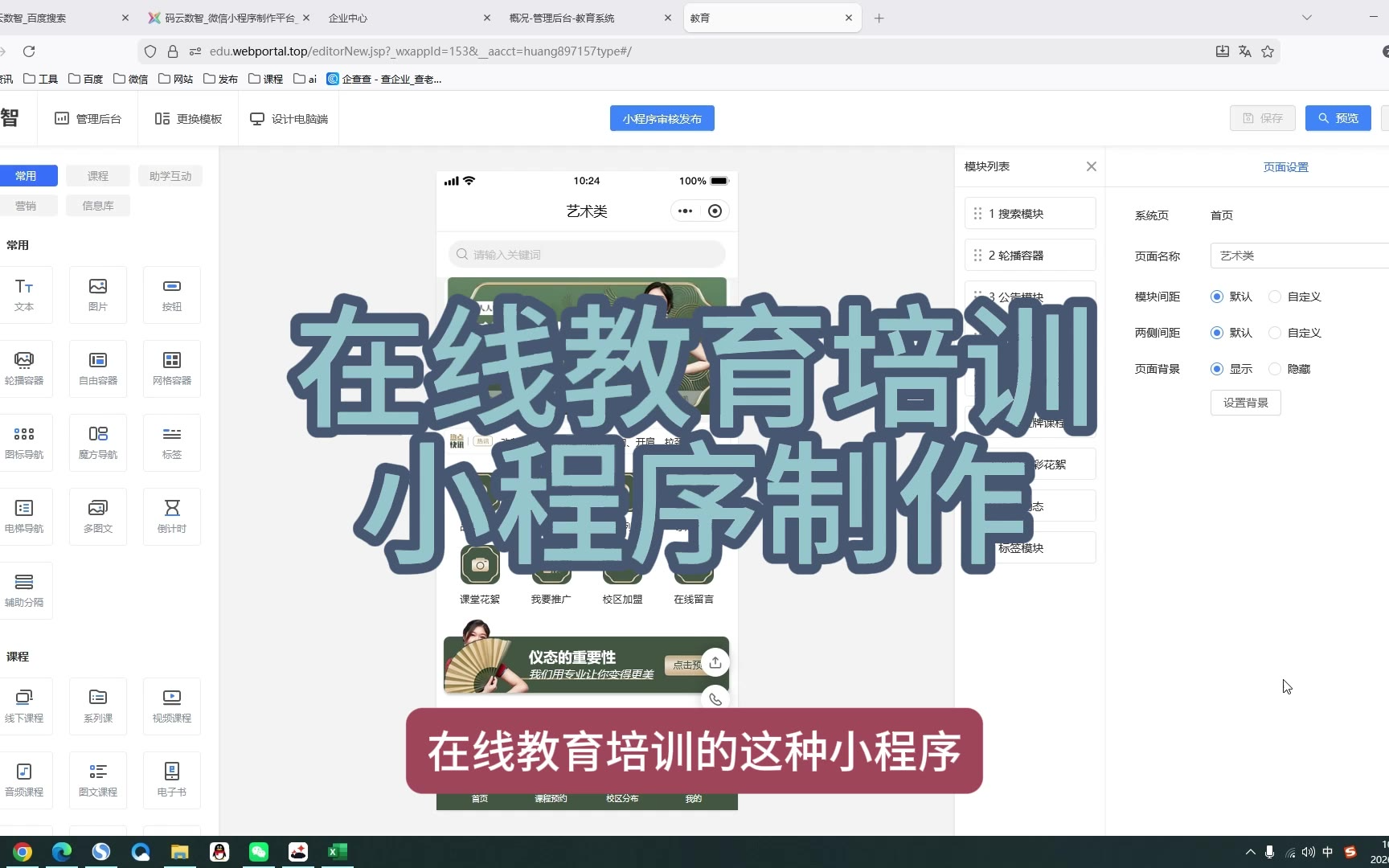Select the 倒计时 countdown component

171,516
